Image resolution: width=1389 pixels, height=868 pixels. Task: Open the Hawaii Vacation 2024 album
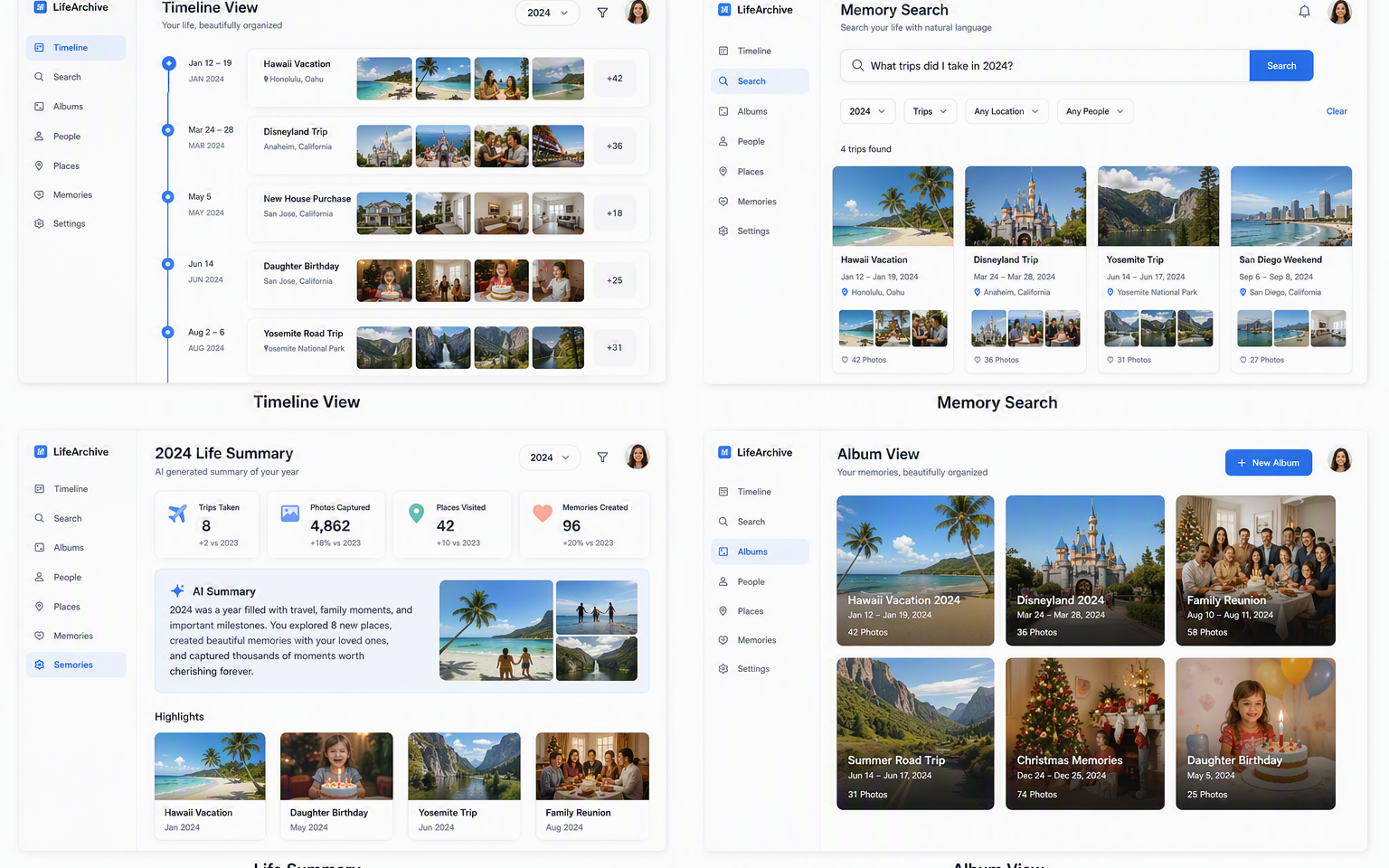pos(915,571)
